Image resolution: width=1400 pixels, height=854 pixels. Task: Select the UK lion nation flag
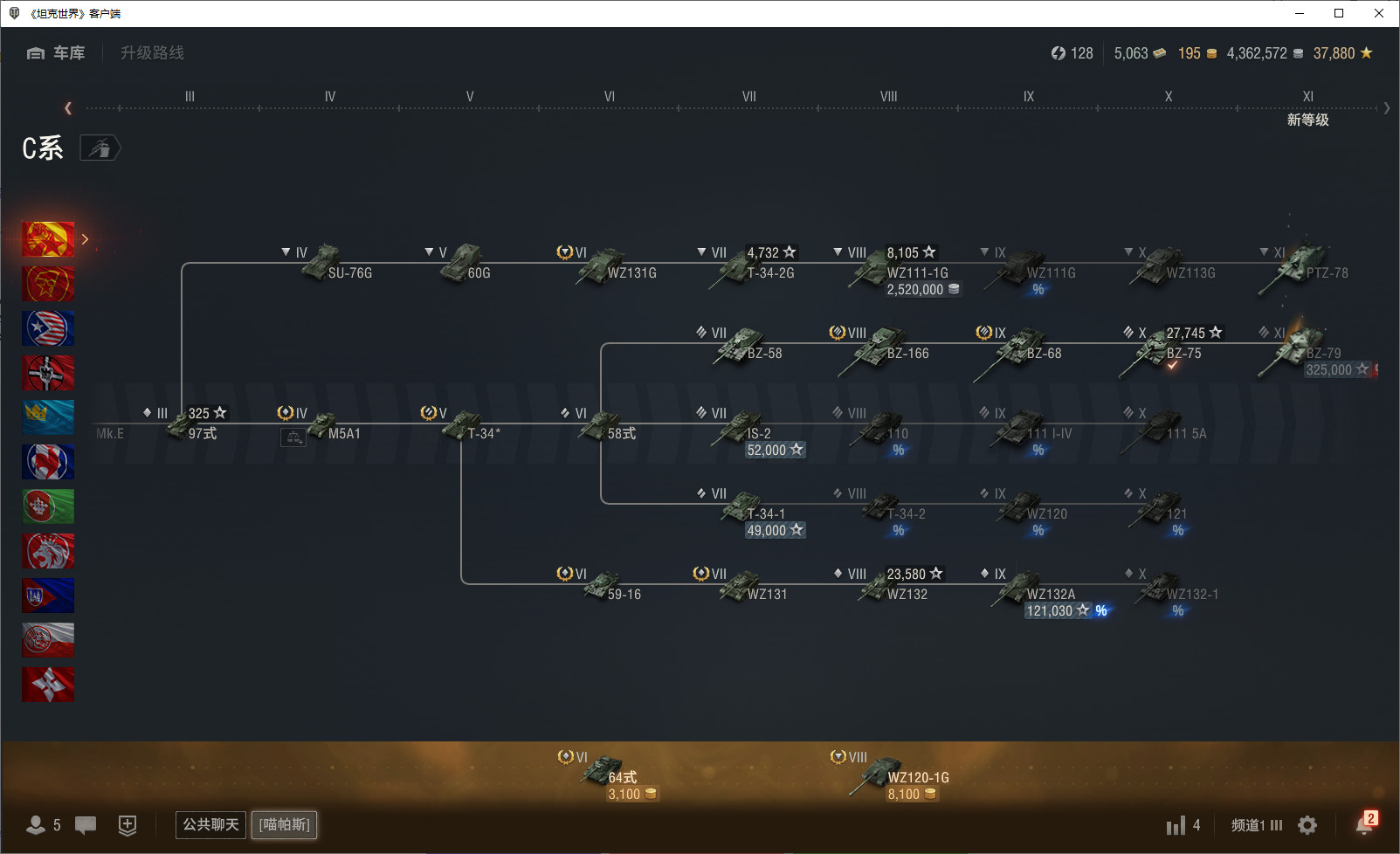pyautogui.click(x=48, y=551)
